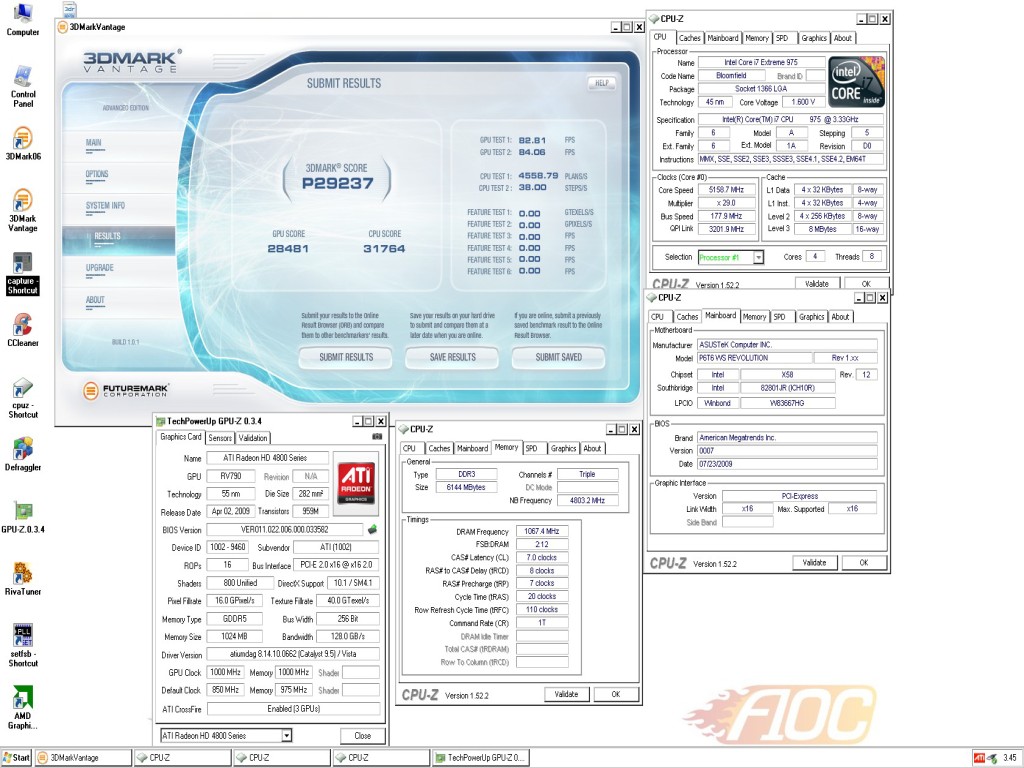Click Validate in the processor CPU-Z window
This screenshot has height=768, width=1024.
(816, 283)
